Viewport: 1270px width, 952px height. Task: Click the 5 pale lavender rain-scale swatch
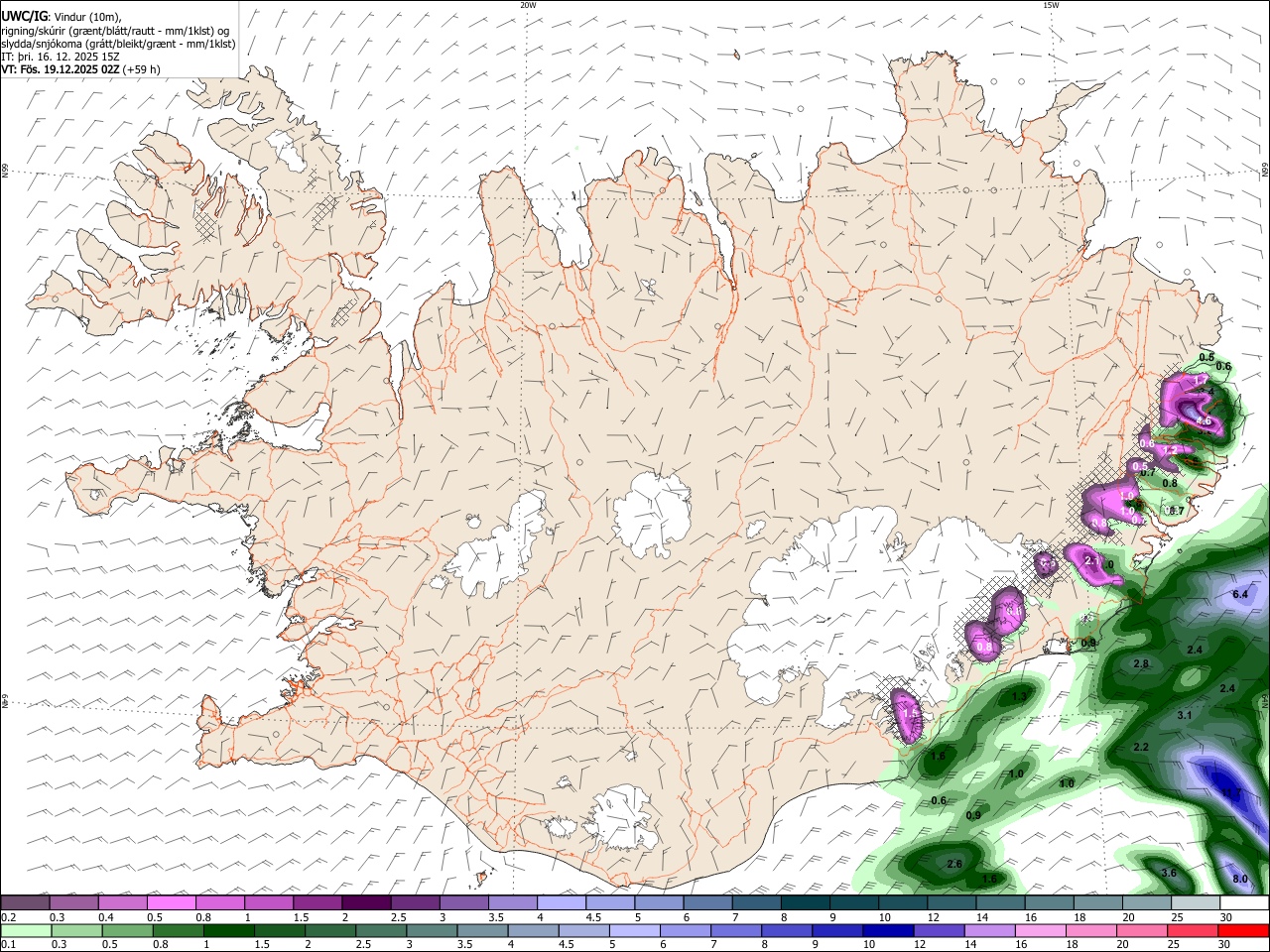[x=635, y=930]
